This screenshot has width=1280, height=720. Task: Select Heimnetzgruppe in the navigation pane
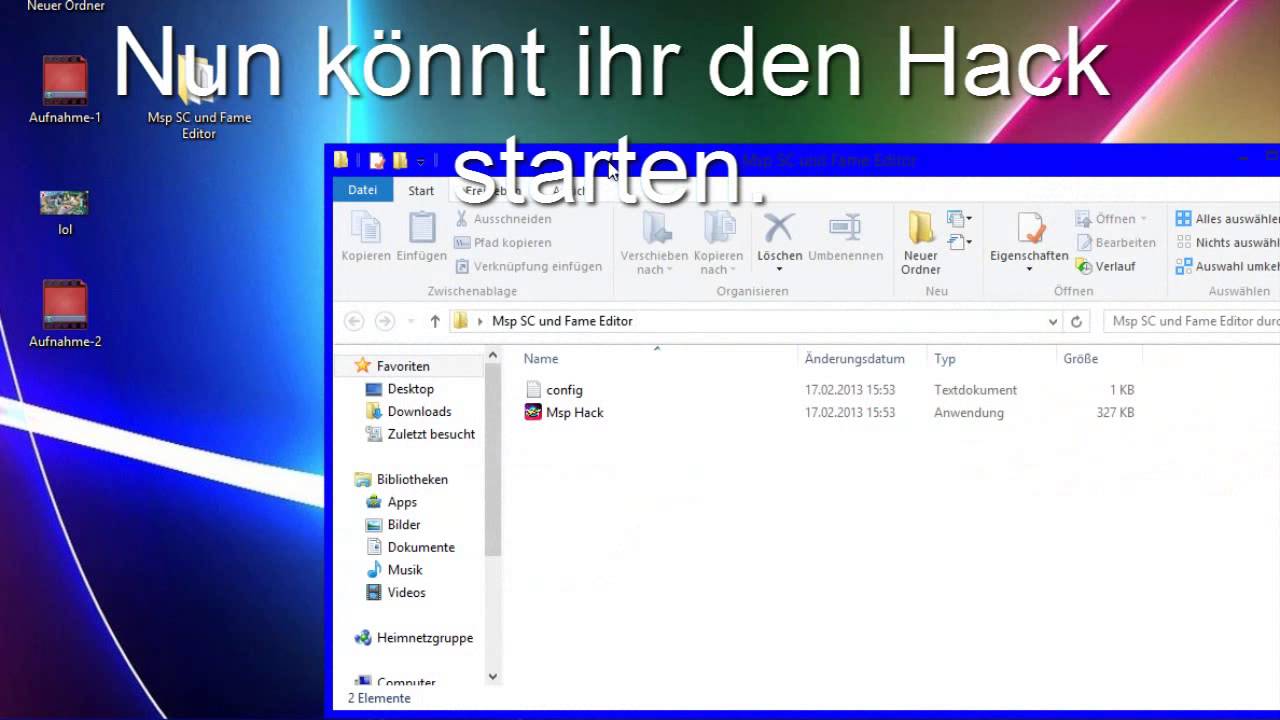(x=425, y=638)
